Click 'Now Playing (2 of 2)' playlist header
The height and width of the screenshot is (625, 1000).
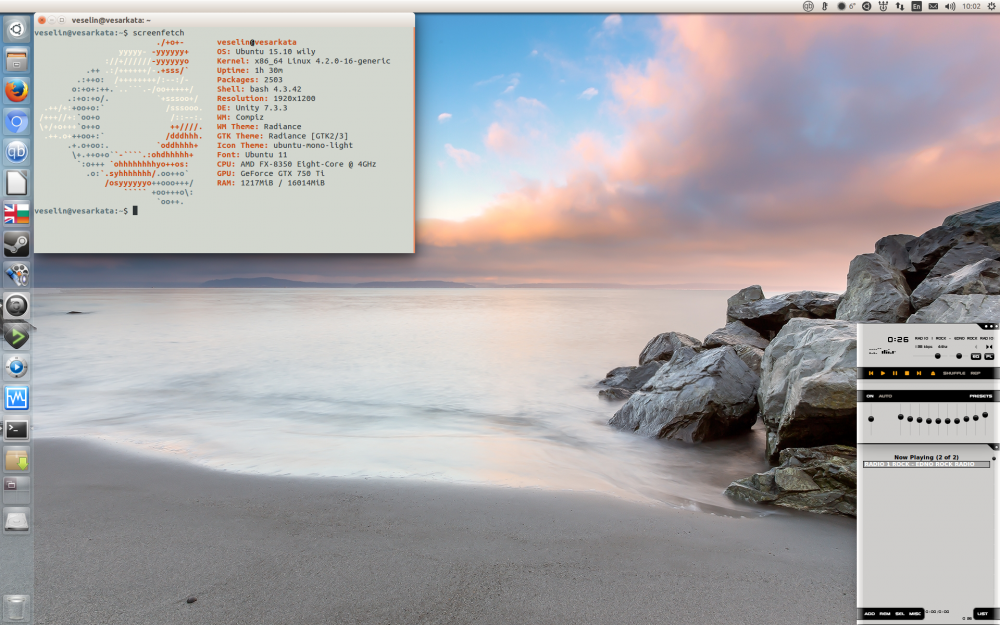[x=926, y=457]
